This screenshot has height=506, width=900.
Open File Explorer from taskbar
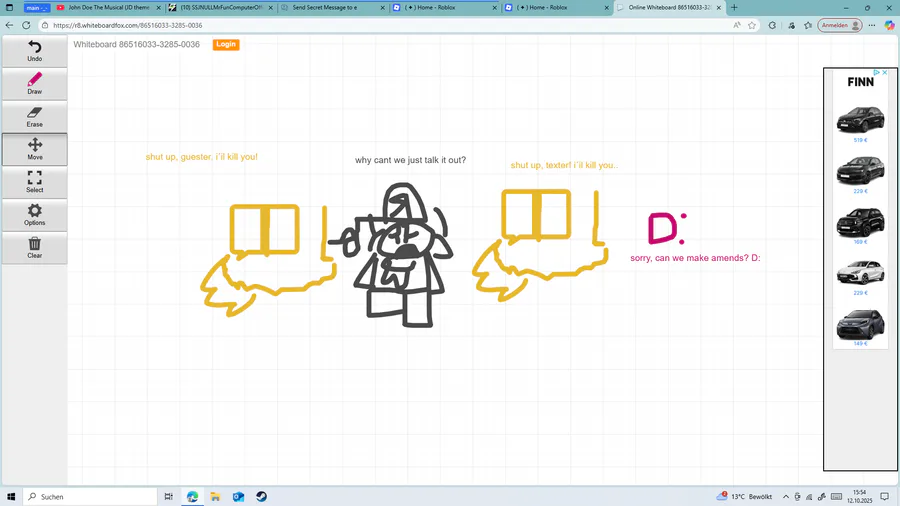[215, 496]
